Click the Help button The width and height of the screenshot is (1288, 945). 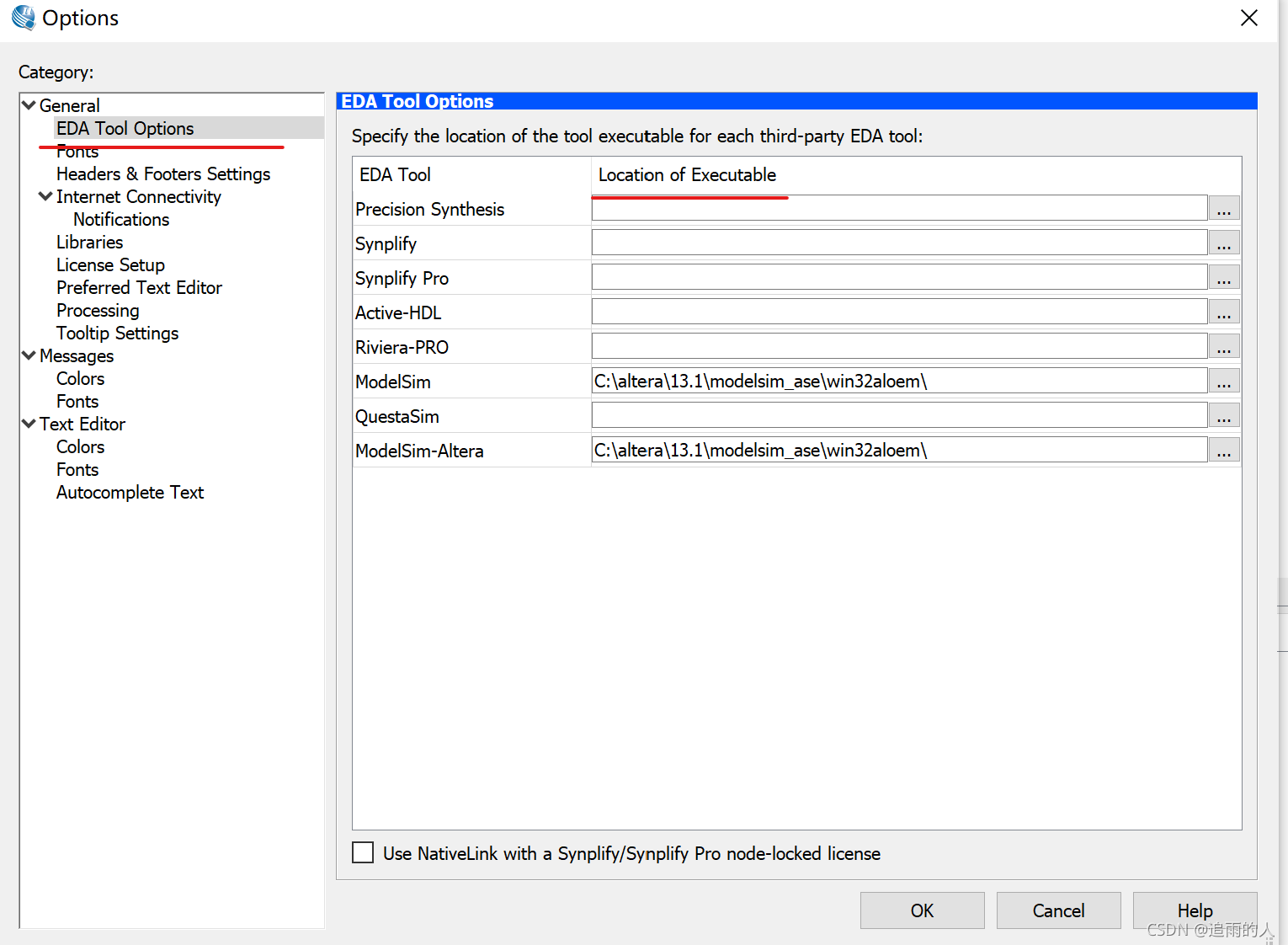click(x=1195, y=910)
